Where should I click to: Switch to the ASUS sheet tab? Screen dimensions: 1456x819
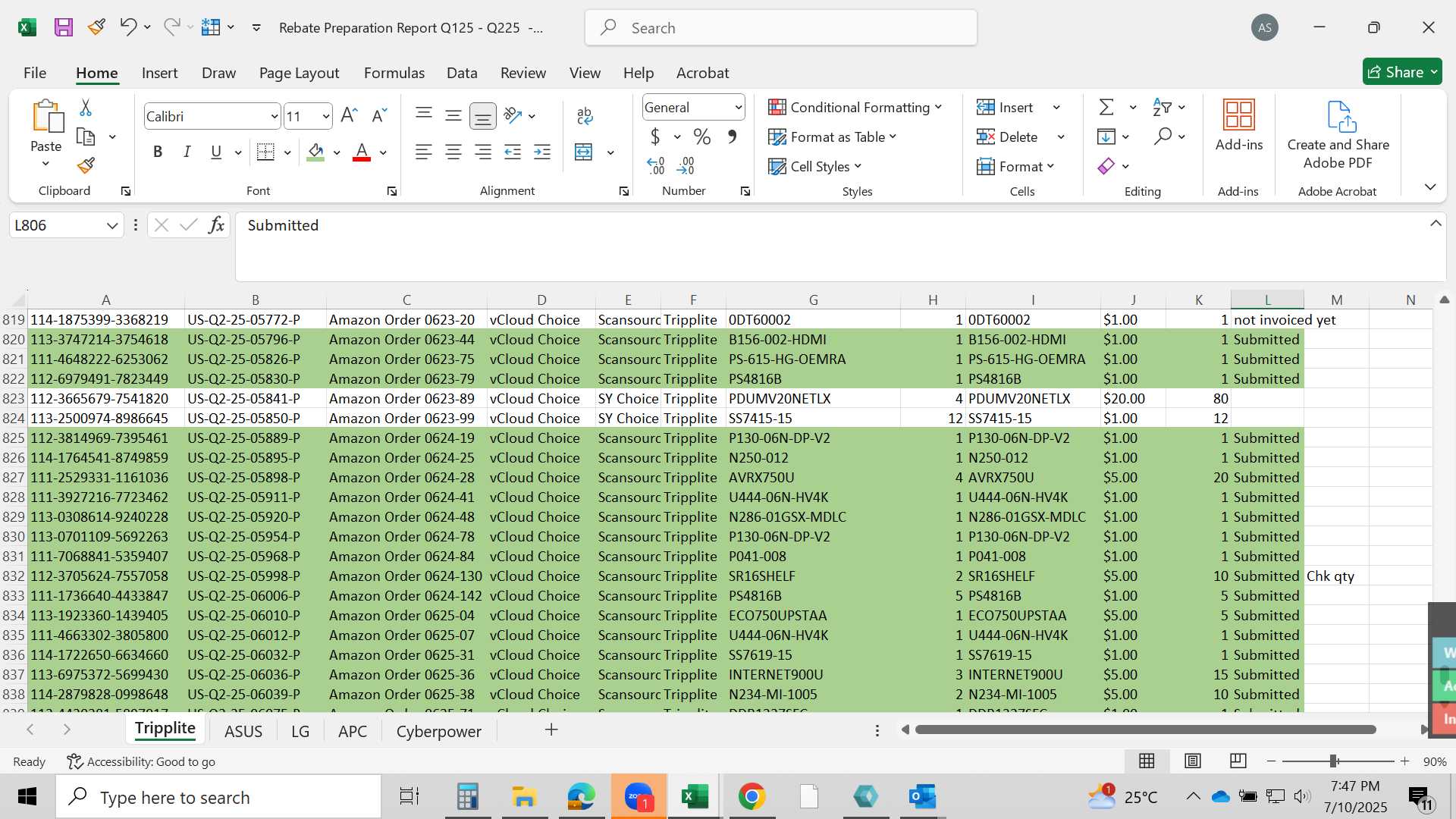tap(243, 731)
